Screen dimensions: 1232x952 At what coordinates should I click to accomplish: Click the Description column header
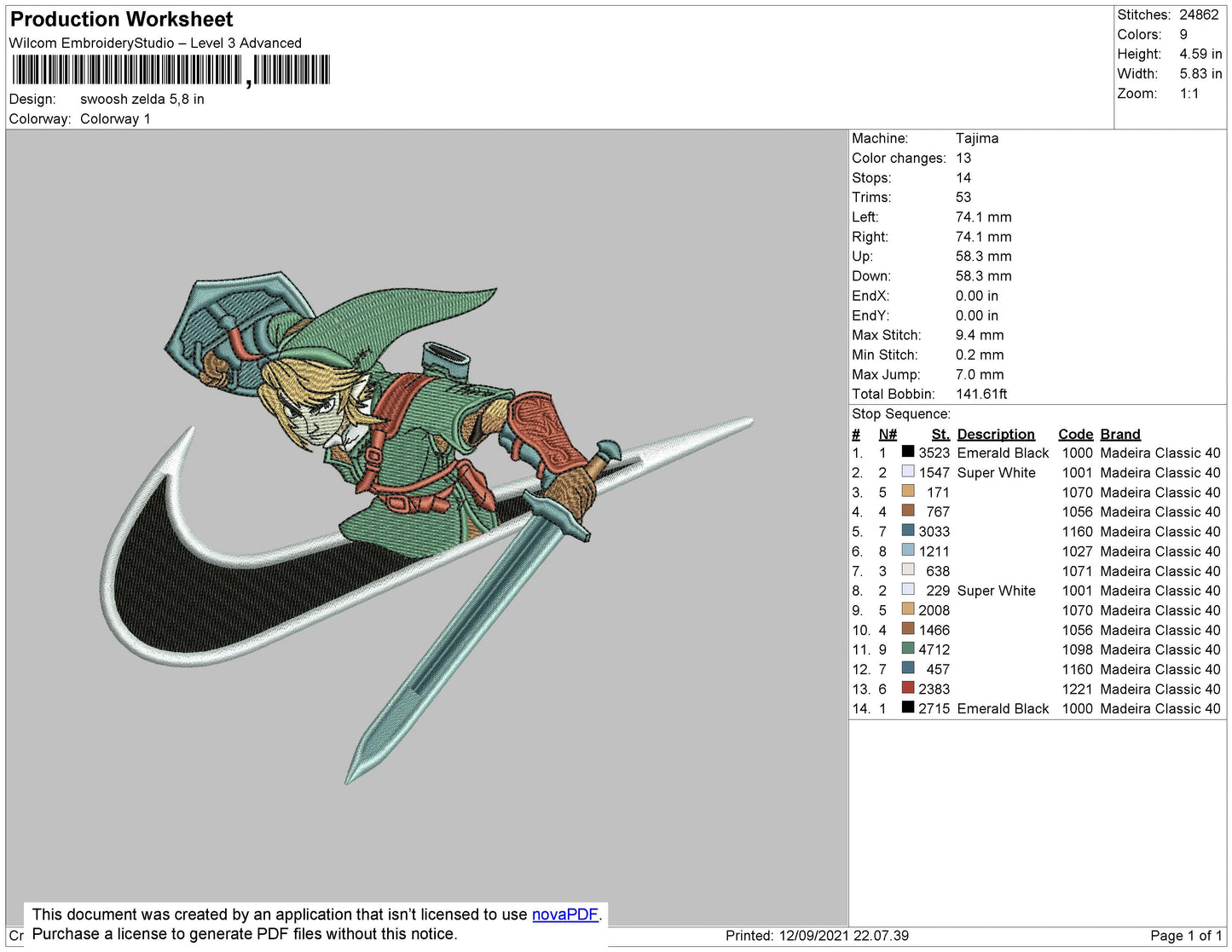(995, 434)
